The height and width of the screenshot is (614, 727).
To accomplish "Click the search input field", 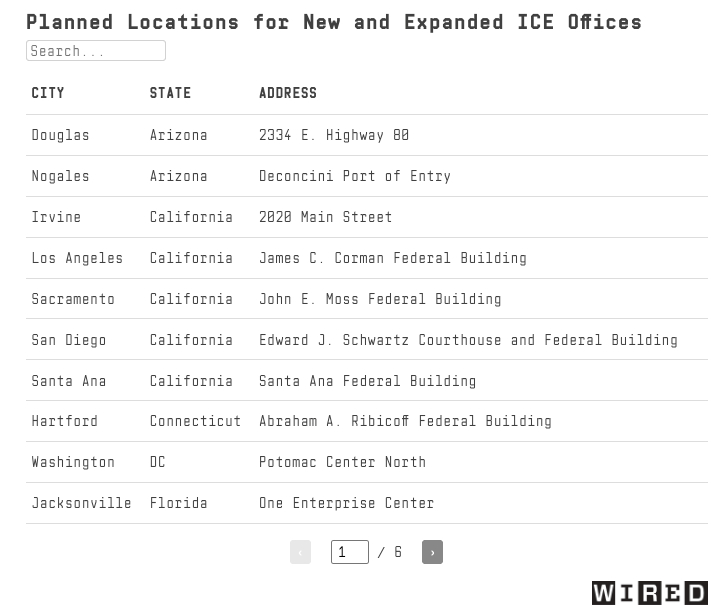I will point(96,51).
